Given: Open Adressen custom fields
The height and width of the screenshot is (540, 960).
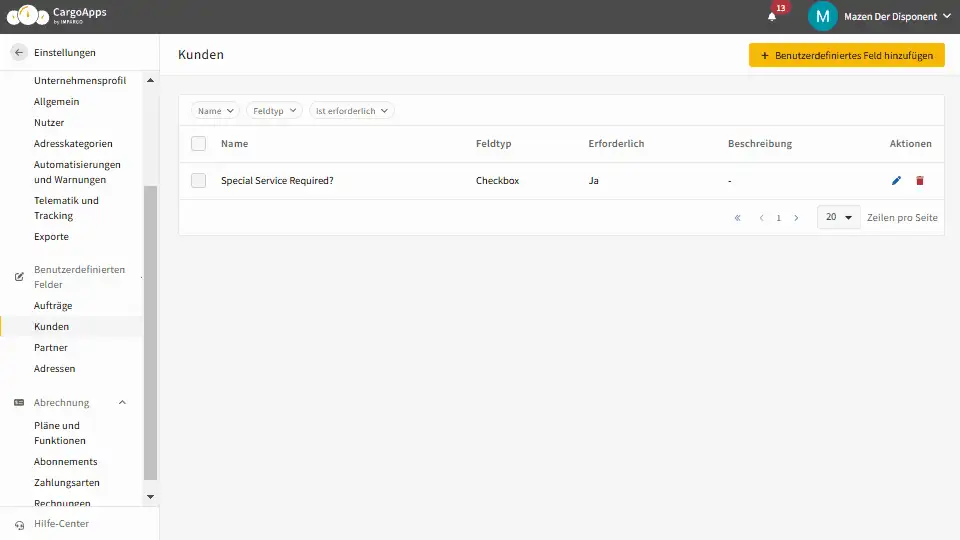Looking at the screenshot, I should (54, 369).
